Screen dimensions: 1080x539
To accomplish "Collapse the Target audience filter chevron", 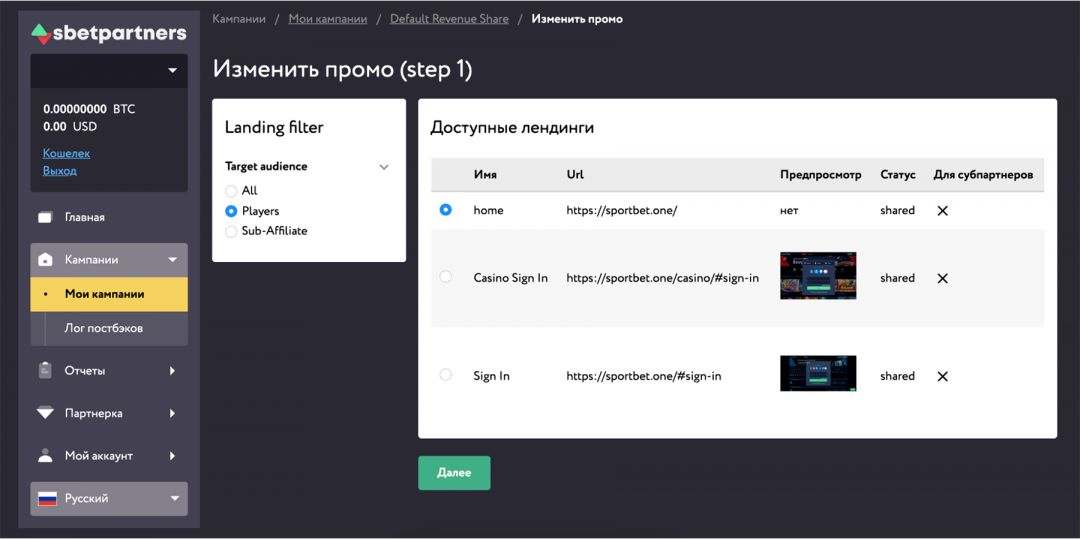I will pyautogui.click(x=384, y=167).
